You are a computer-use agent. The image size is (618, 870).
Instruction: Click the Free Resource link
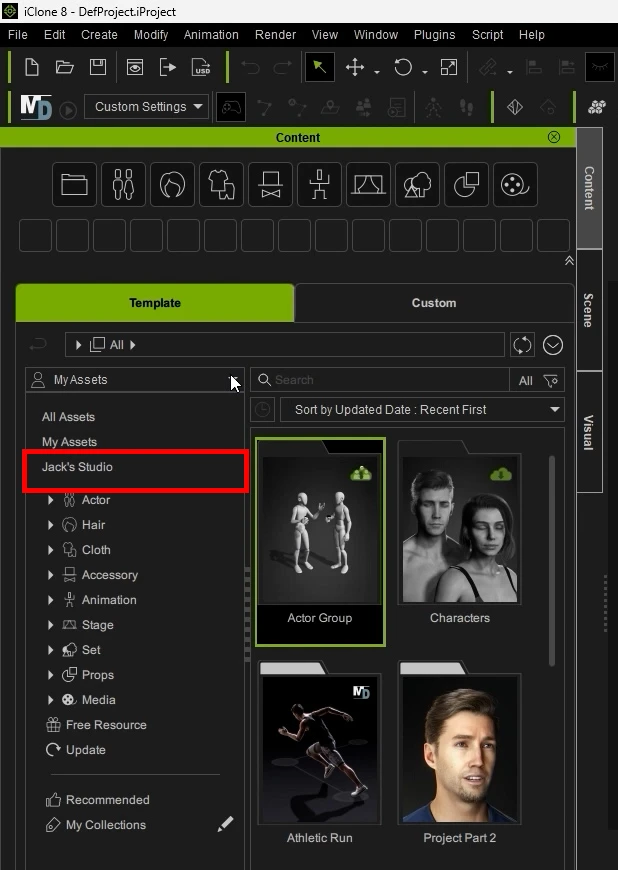106,725
